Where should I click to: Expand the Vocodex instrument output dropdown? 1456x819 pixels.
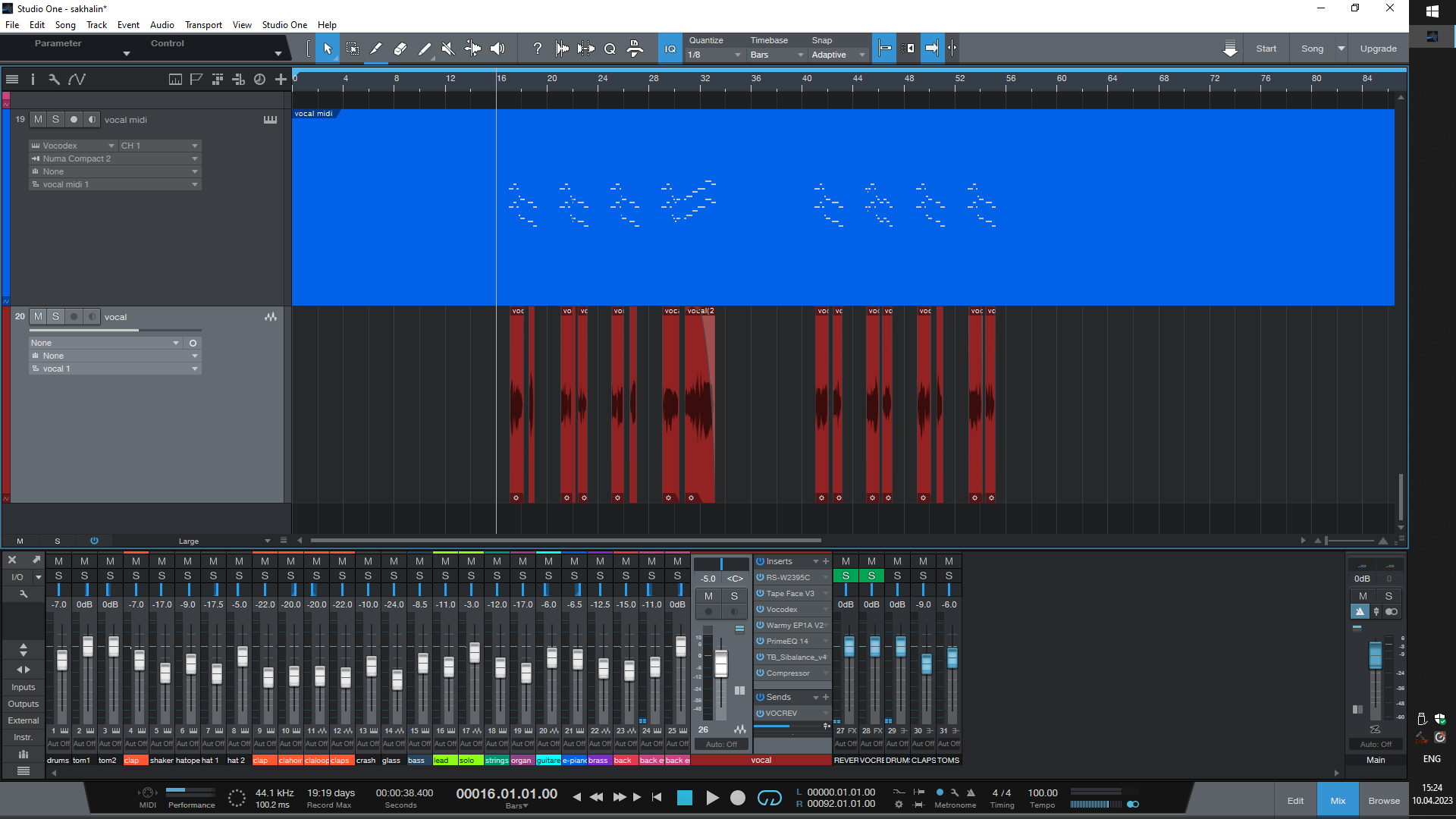[111, 146]
